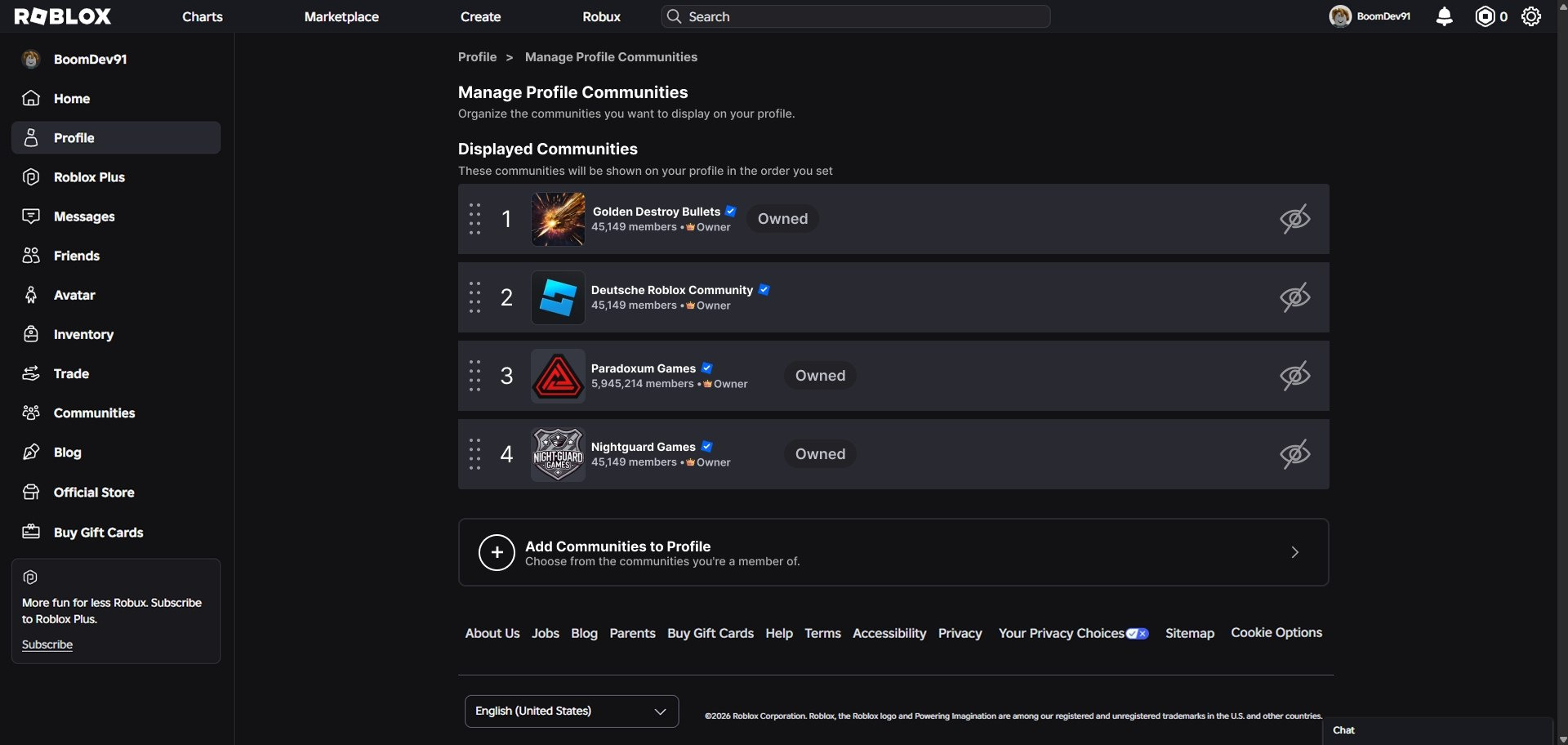1568x745 pixels.
Task: Open the Buy Gift Cards footer link
Action: [710, 633]
